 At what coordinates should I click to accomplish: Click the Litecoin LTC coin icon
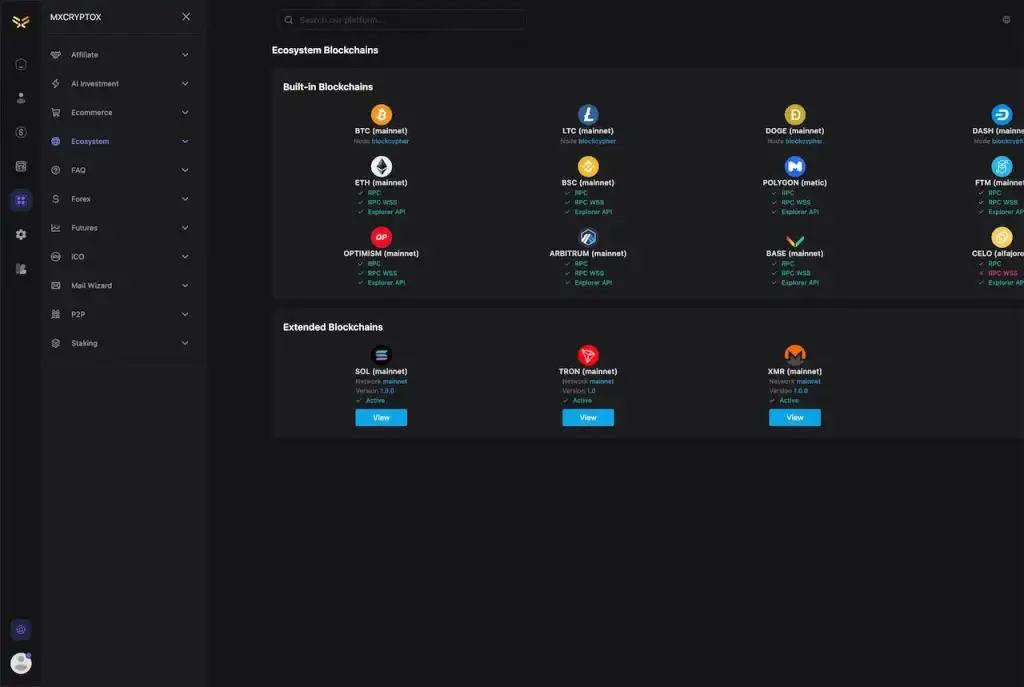(588, 114)
